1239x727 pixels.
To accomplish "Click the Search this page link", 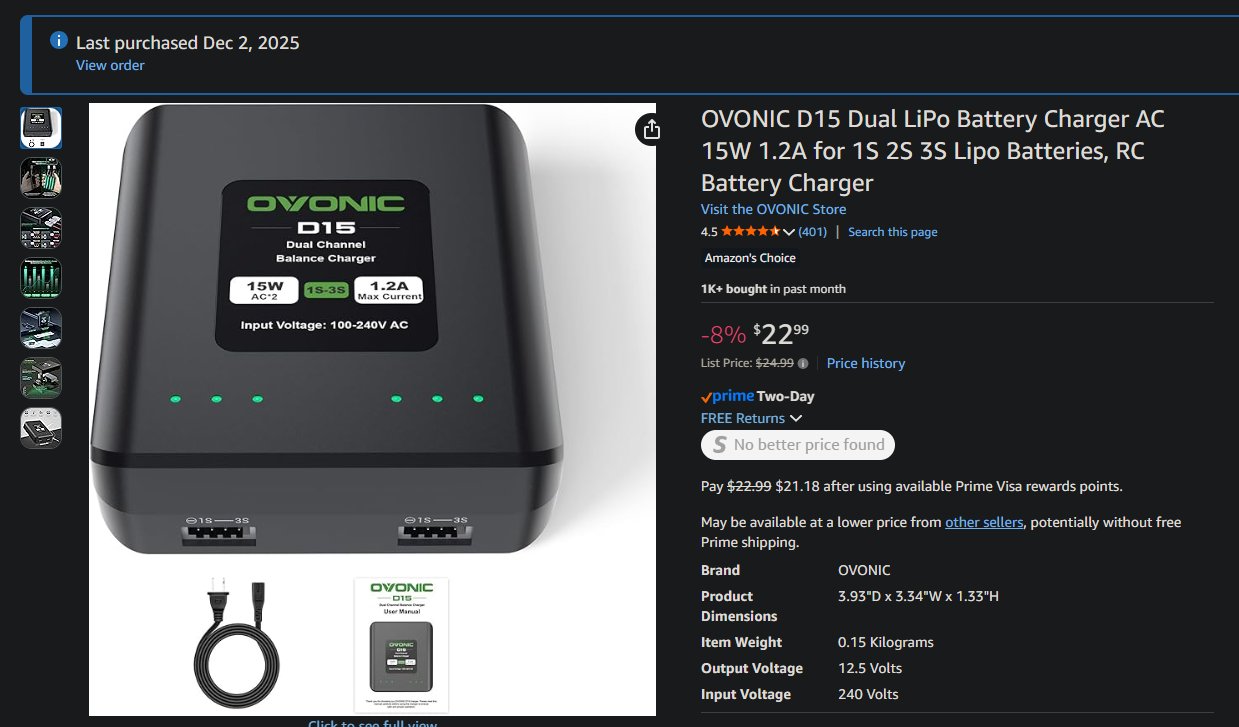I will click(892, 232).
